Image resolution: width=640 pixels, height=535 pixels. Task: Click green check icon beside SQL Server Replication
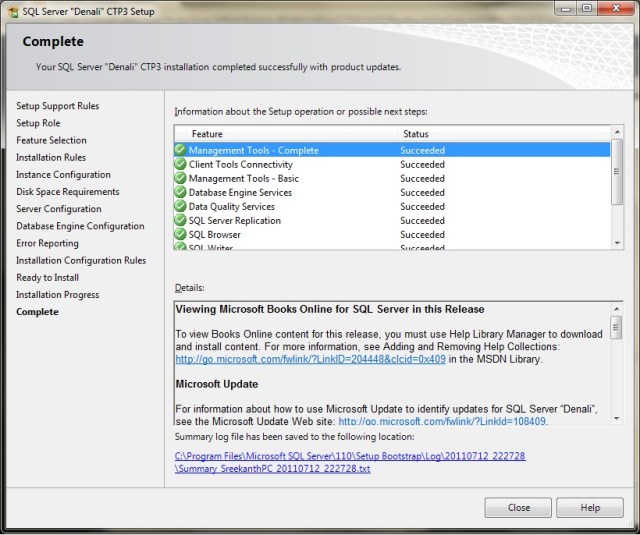click(180, 220)
